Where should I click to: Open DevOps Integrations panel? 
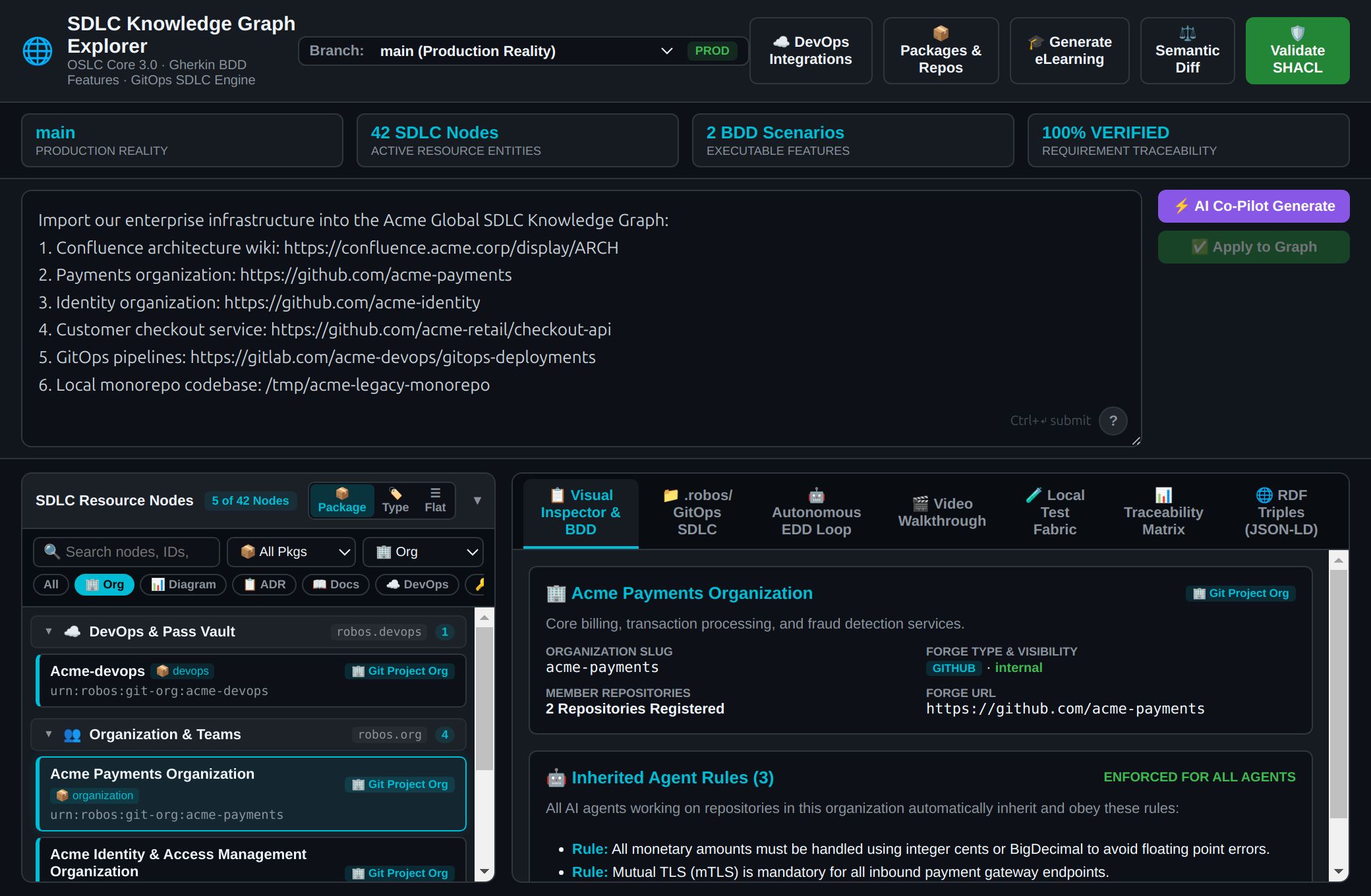[811, 51]
